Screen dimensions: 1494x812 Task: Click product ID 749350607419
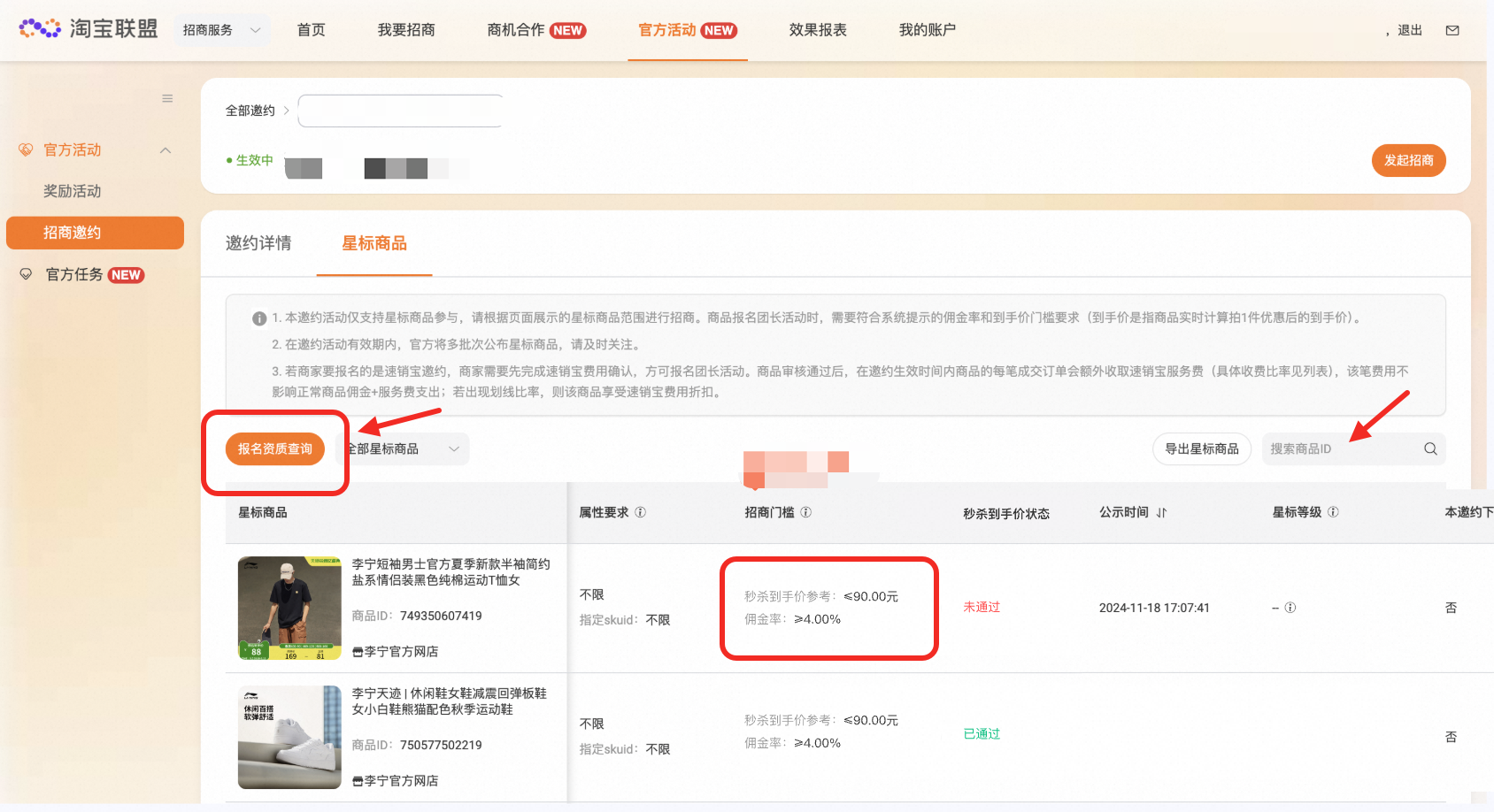[x=441, y=616]
